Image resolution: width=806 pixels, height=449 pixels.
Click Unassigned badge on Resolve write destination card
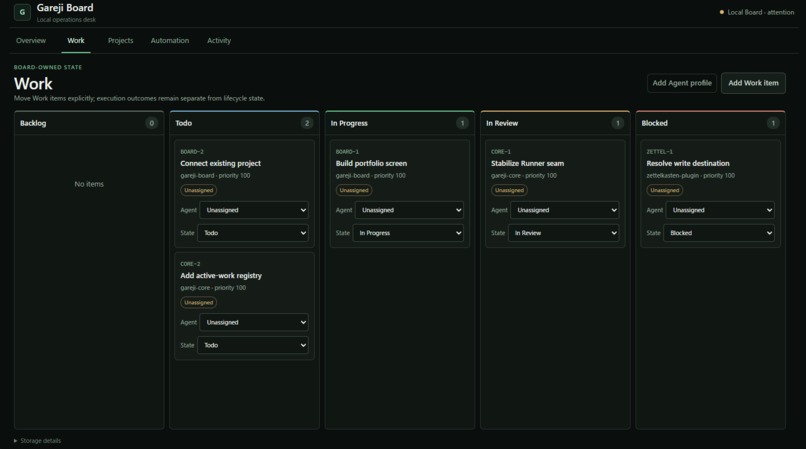coord(665,190)
